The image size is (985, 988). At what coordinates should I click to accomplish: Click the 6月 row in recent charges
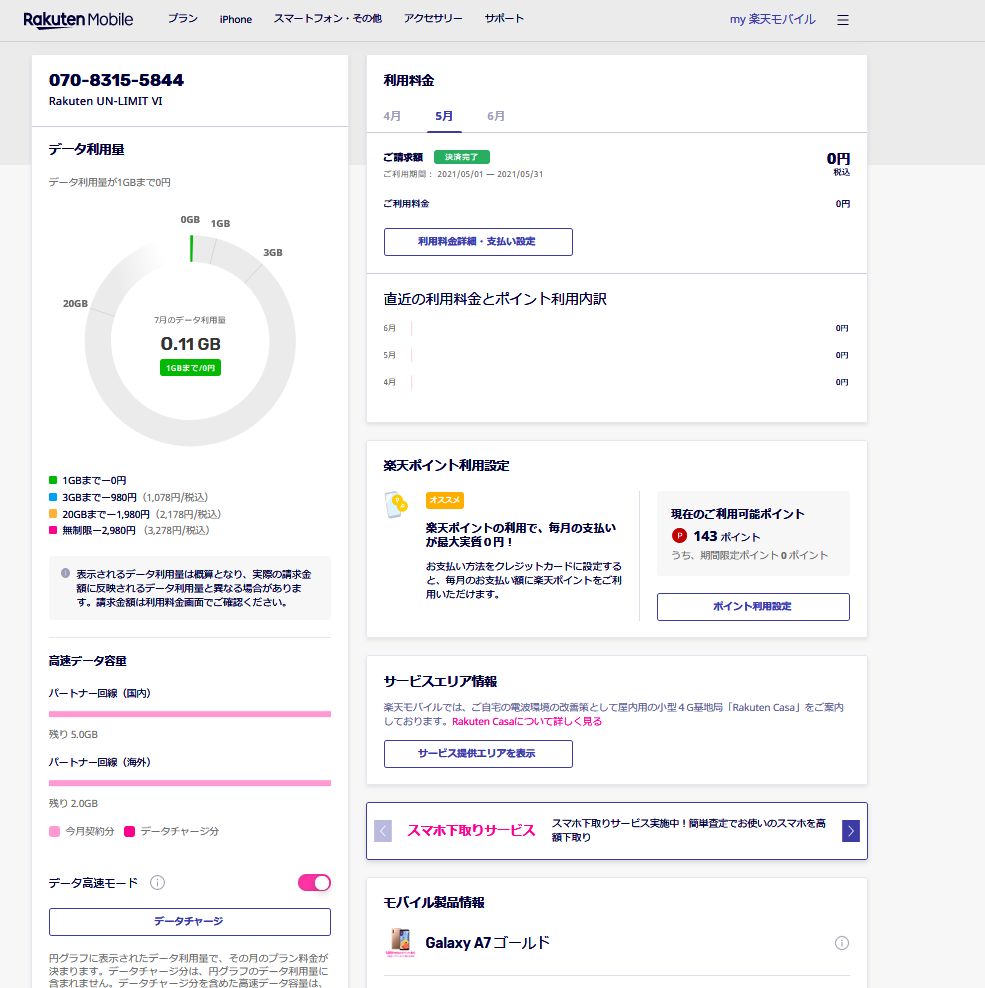pos(616,328)
